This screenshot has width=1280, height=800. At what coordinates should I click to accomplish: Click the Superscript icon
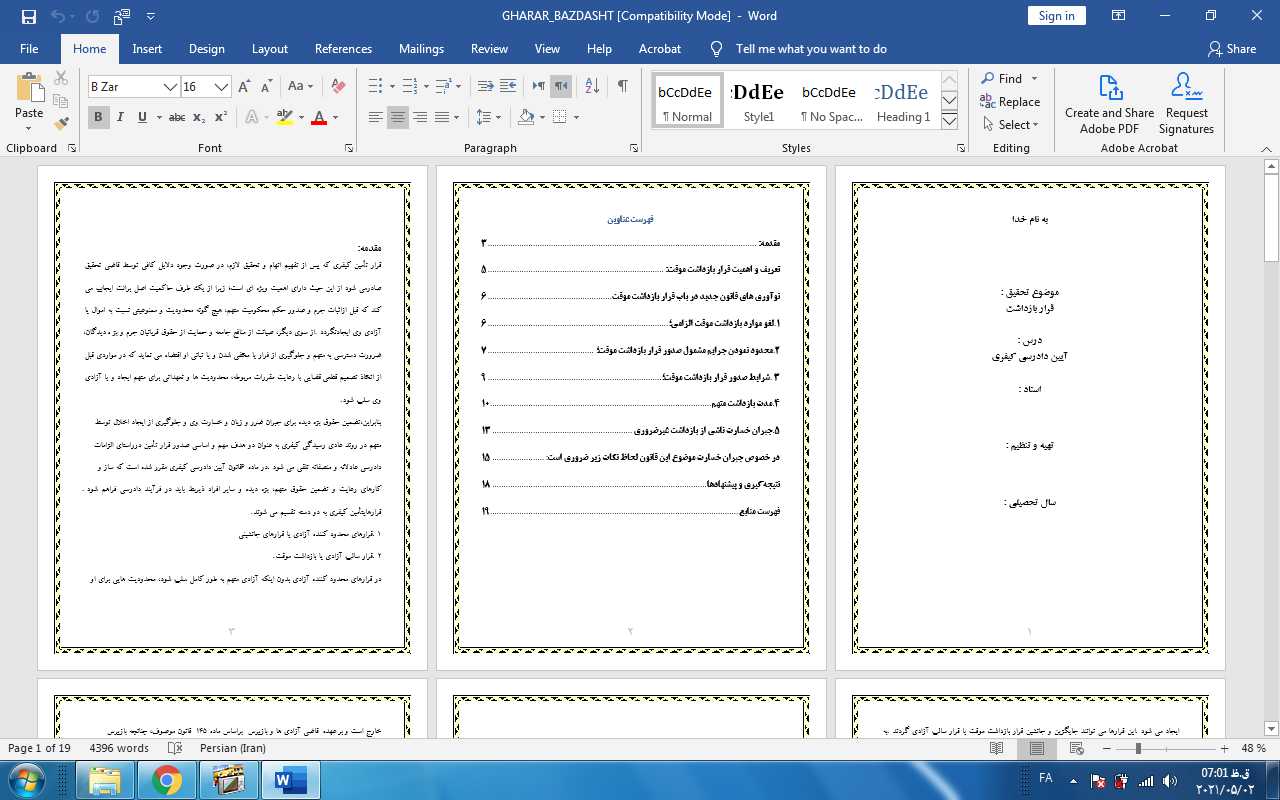(220, 117)
